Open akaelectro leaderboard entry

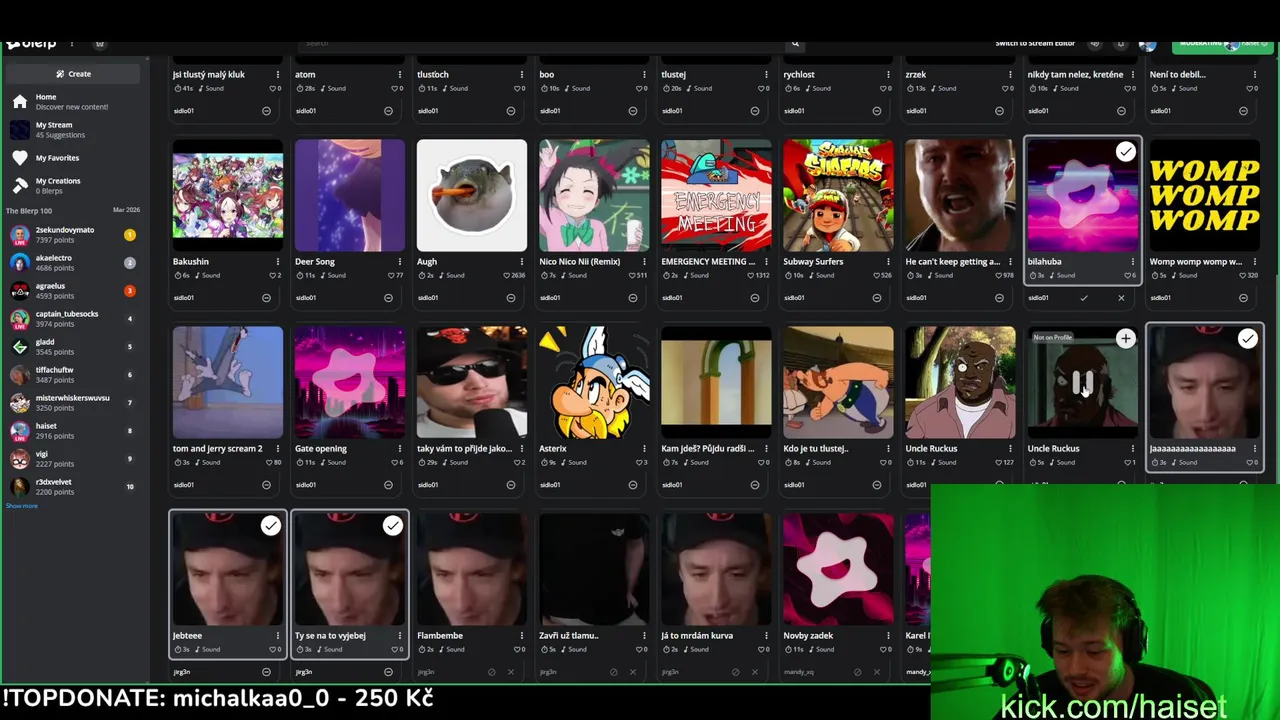click(72, 263)
